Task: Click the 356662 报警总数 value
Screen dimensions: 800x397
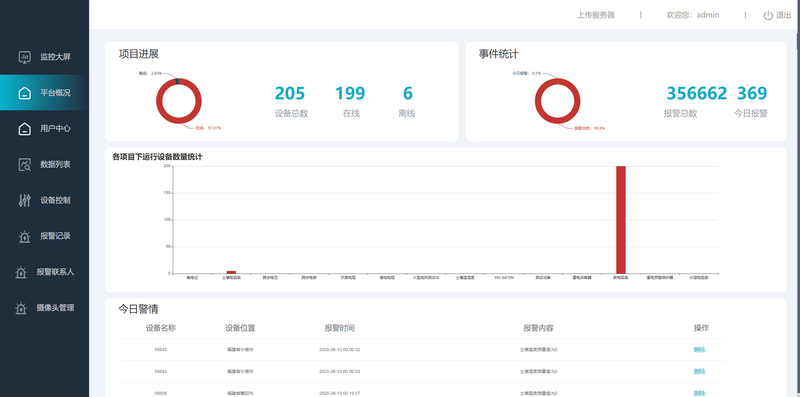Action: pyautogui.click(x=697, y=93)
